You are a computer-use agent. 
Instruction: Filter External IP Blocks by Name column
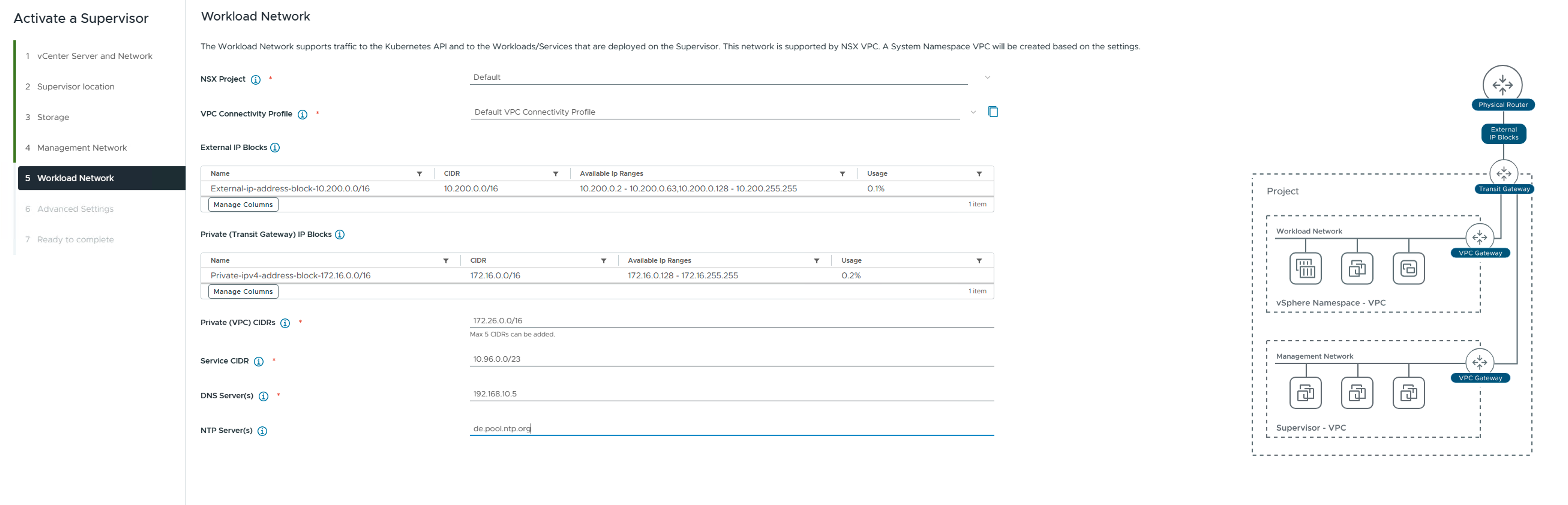(x=419, y=174)
